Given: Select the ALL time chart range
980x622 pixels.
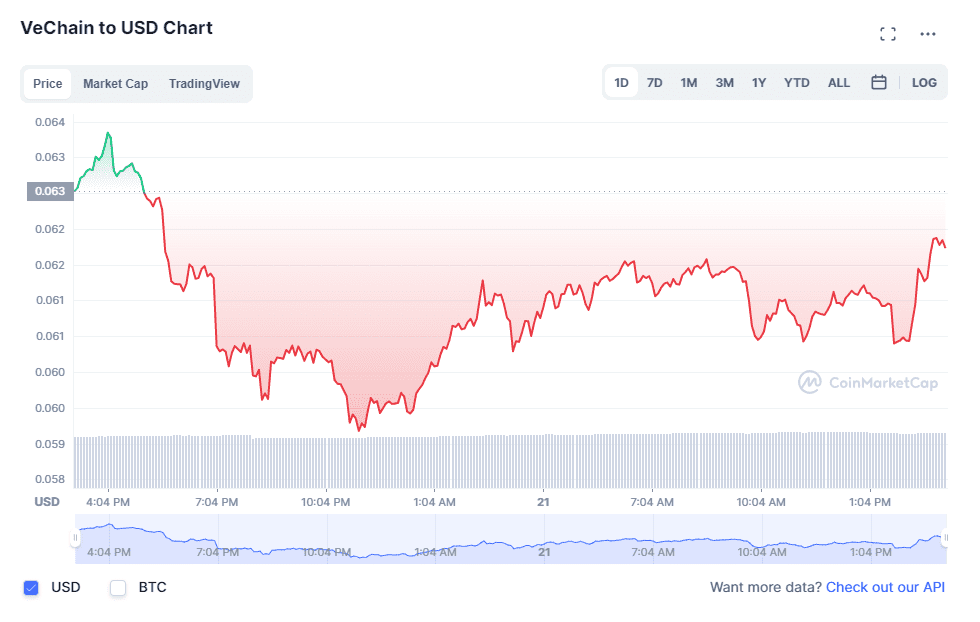Looking at the screenshot, I should coord(838,82).
